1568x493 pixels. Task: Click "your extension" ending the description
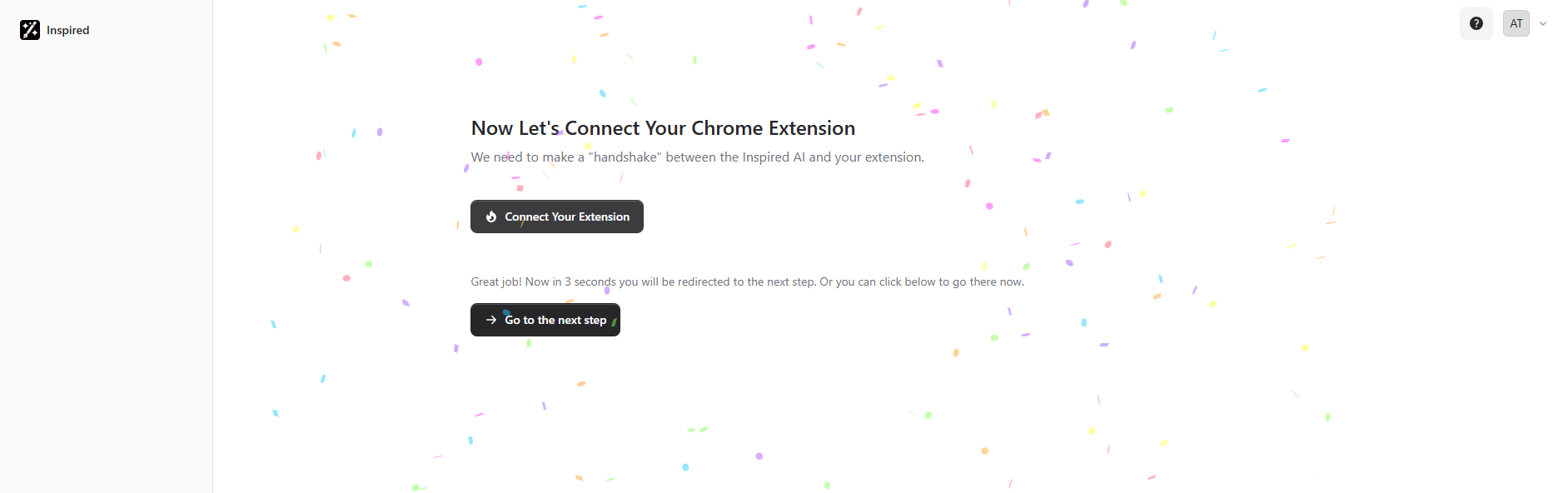coord(879,157)
